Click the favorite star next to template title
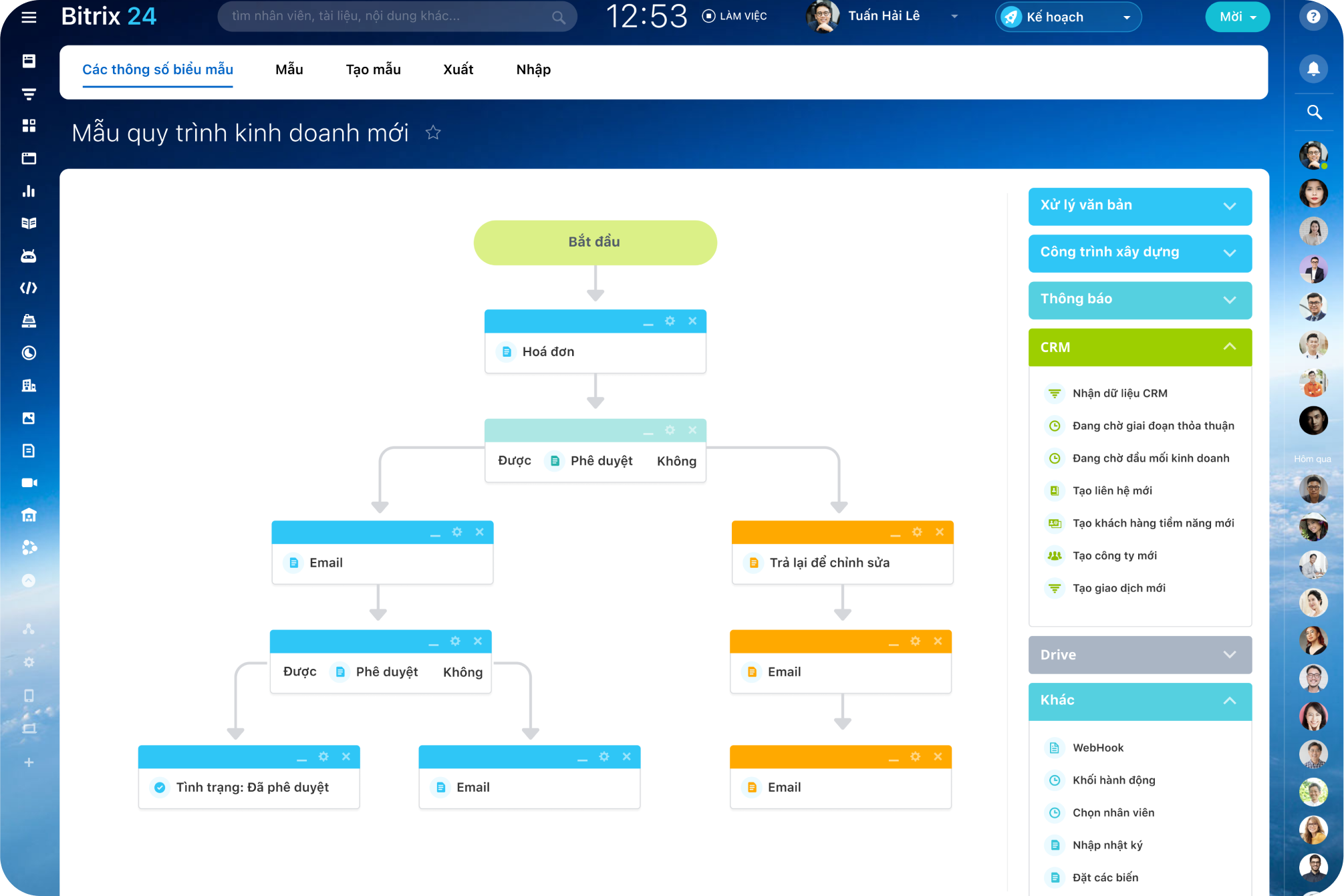Viewport: 1344px width, 896px height. (433, 133)
